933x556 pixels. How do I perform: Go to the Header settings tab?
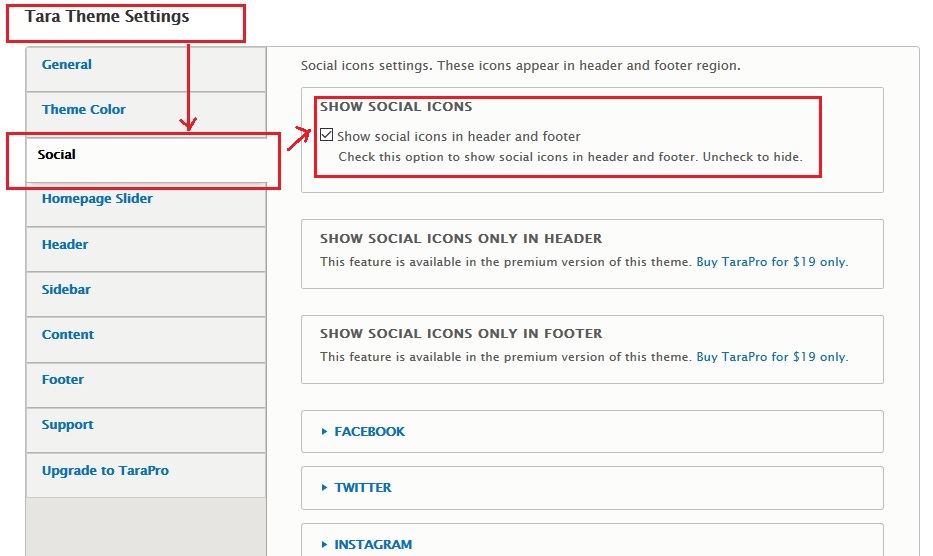tap(65, 245)
